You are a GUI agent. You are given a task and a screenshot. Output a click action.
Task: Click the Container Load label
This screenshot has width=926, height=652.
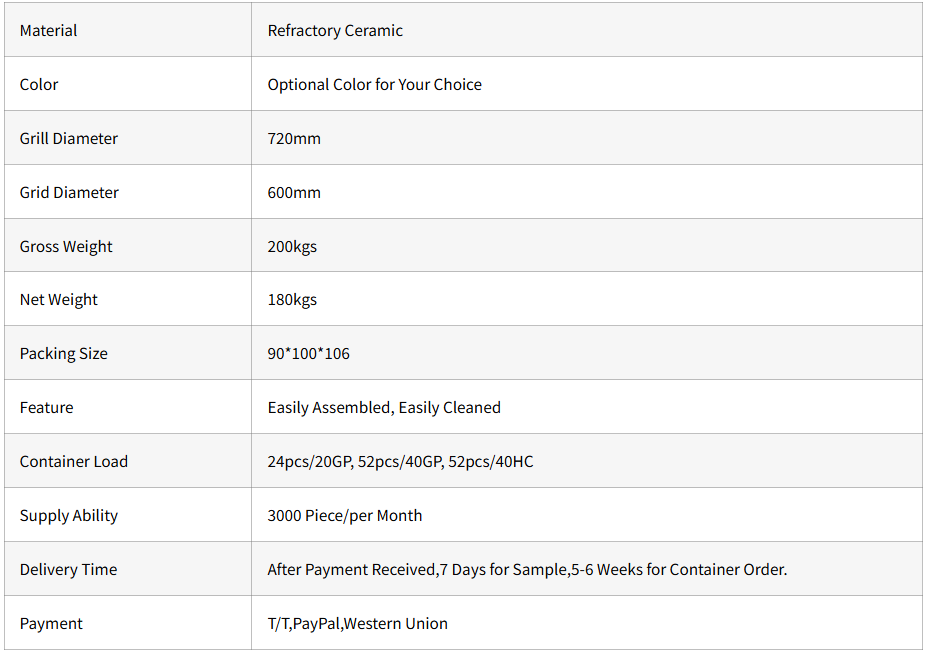click(74, 462)
